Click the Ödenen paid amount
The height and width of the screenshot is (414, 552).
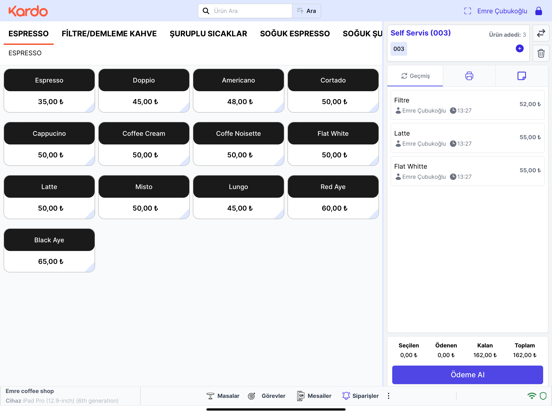[x=446, y=355]
